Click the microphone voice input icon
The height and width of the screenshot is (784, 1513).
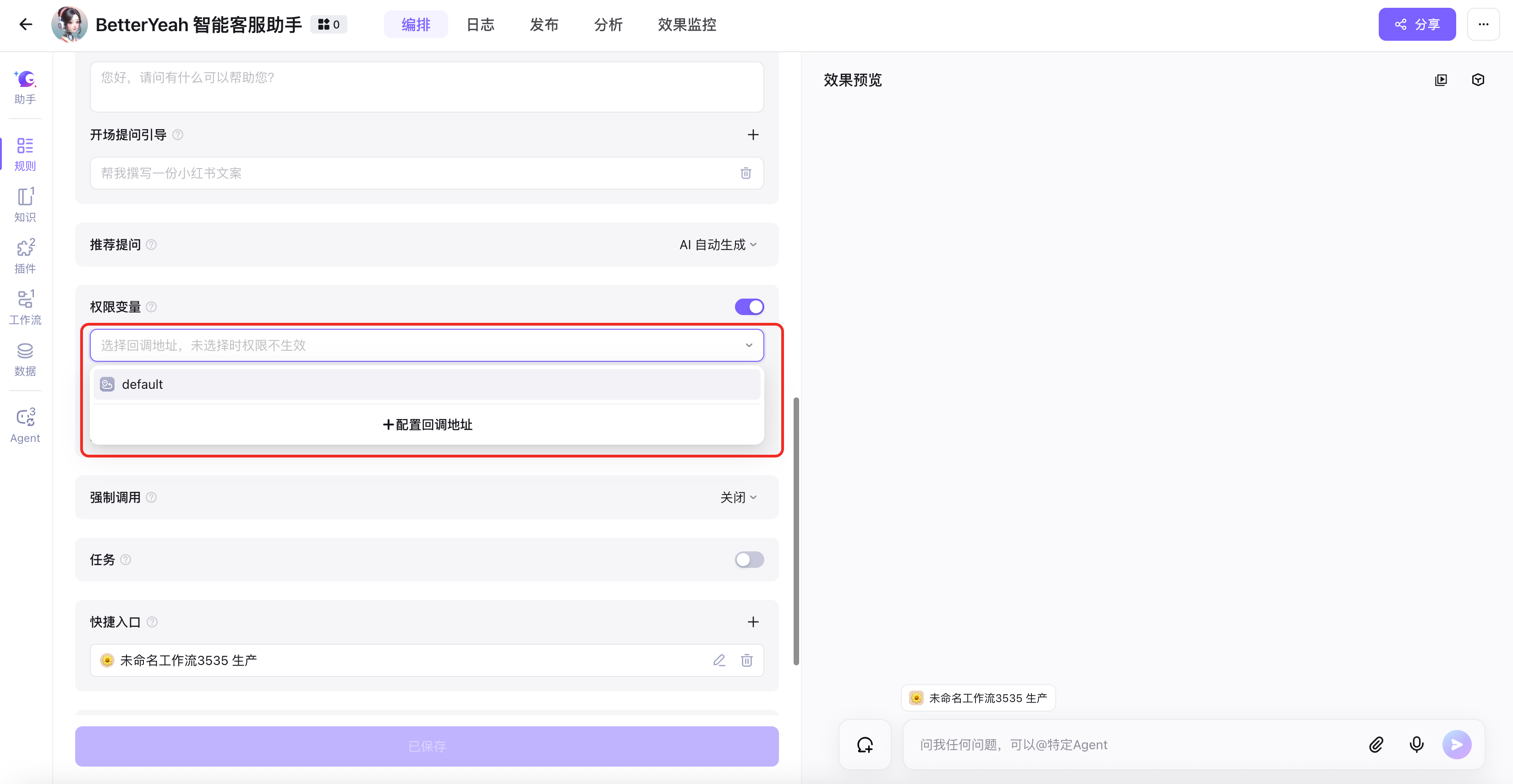pyautogui.click(x=1416, y=744)
